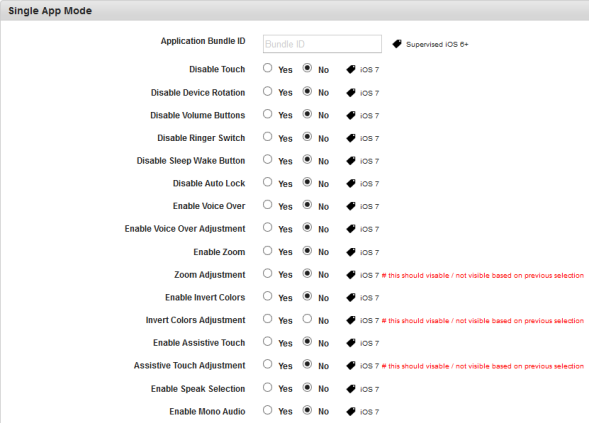Screen dimensions: 589x423
Task: Click the tag icon in Invert Colors Adjustment row
Action: pos(350,320)
